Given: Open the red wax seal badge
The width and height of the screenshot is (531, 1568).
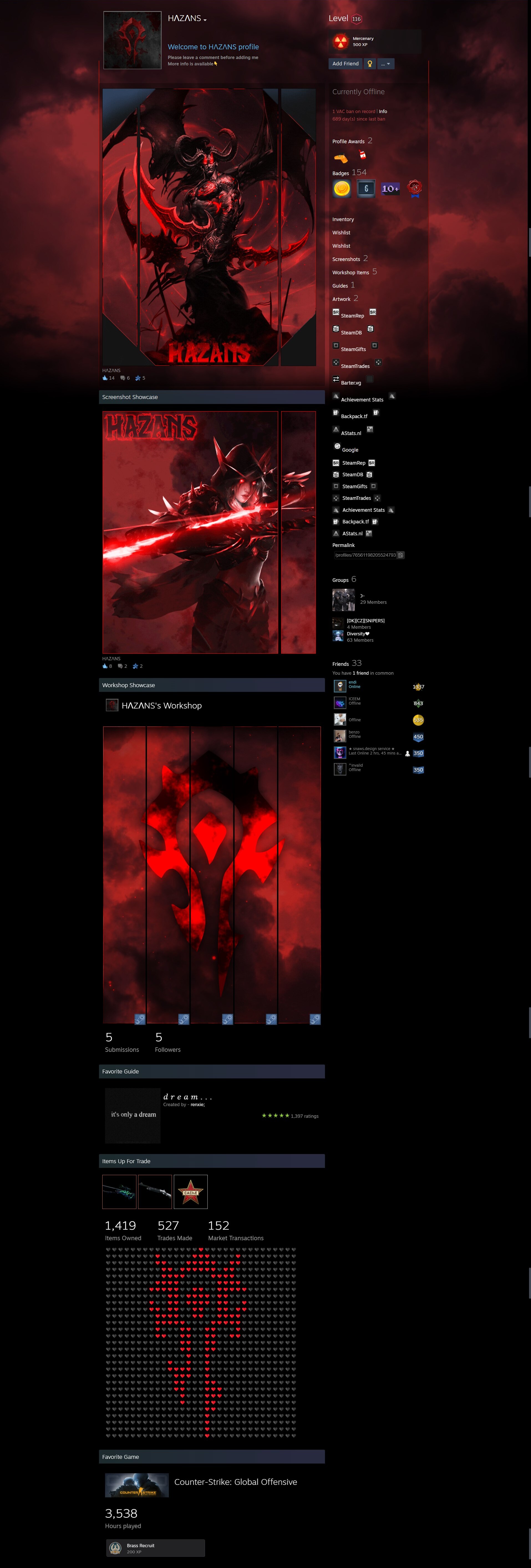Looking at the screenshot, I should 415,189.
